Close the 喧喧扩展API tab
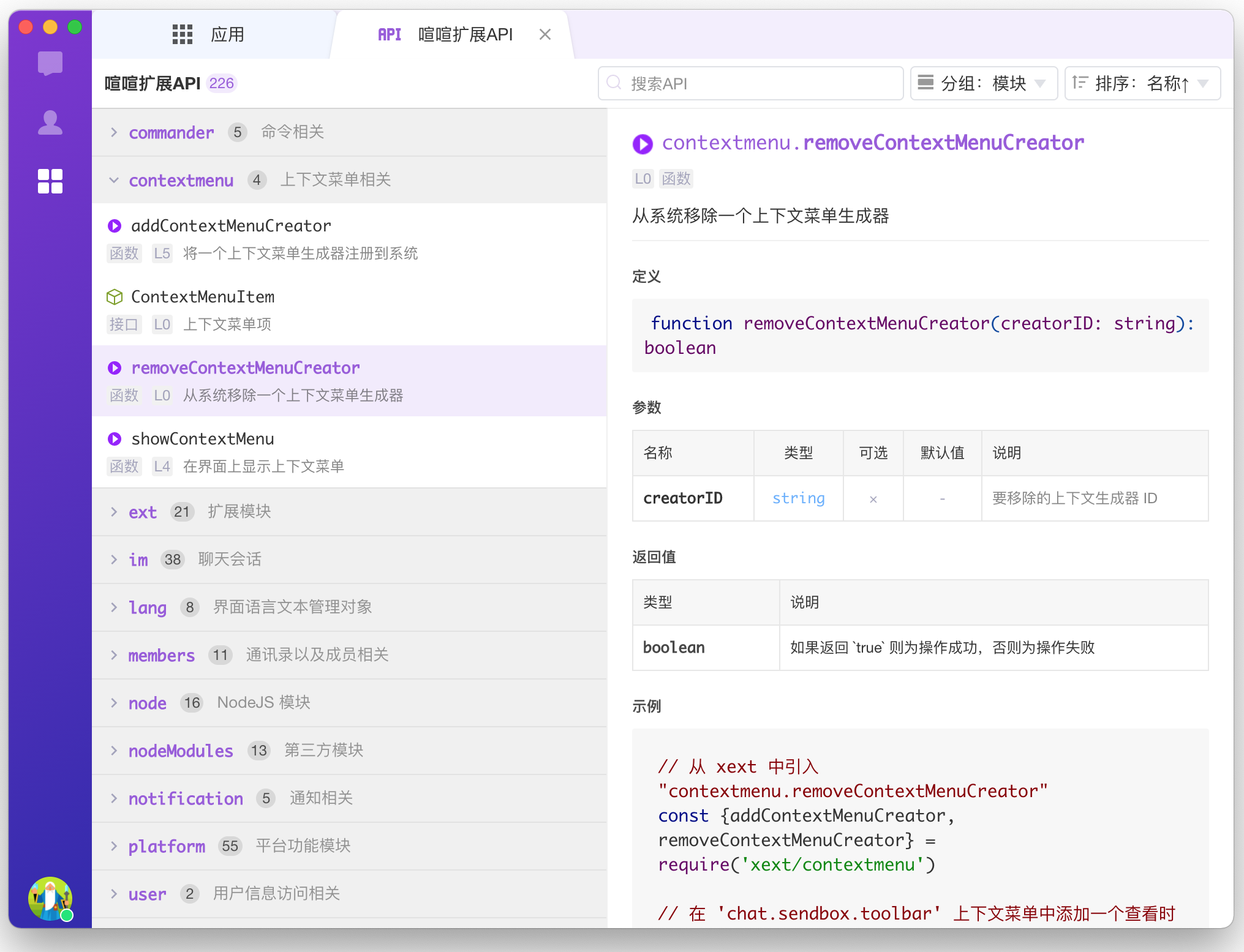The image size is (1244, 952). click(x=545, y=34)
